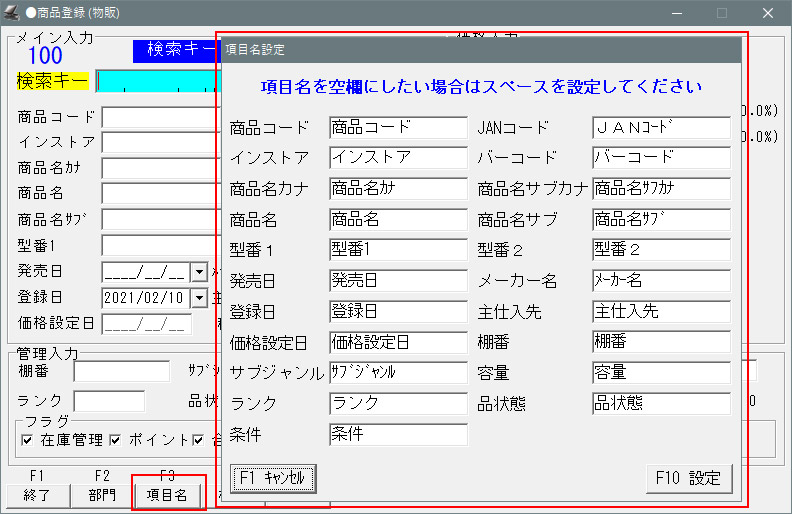
Task: Click the cyan 検索キー input box
Action: 155,81
